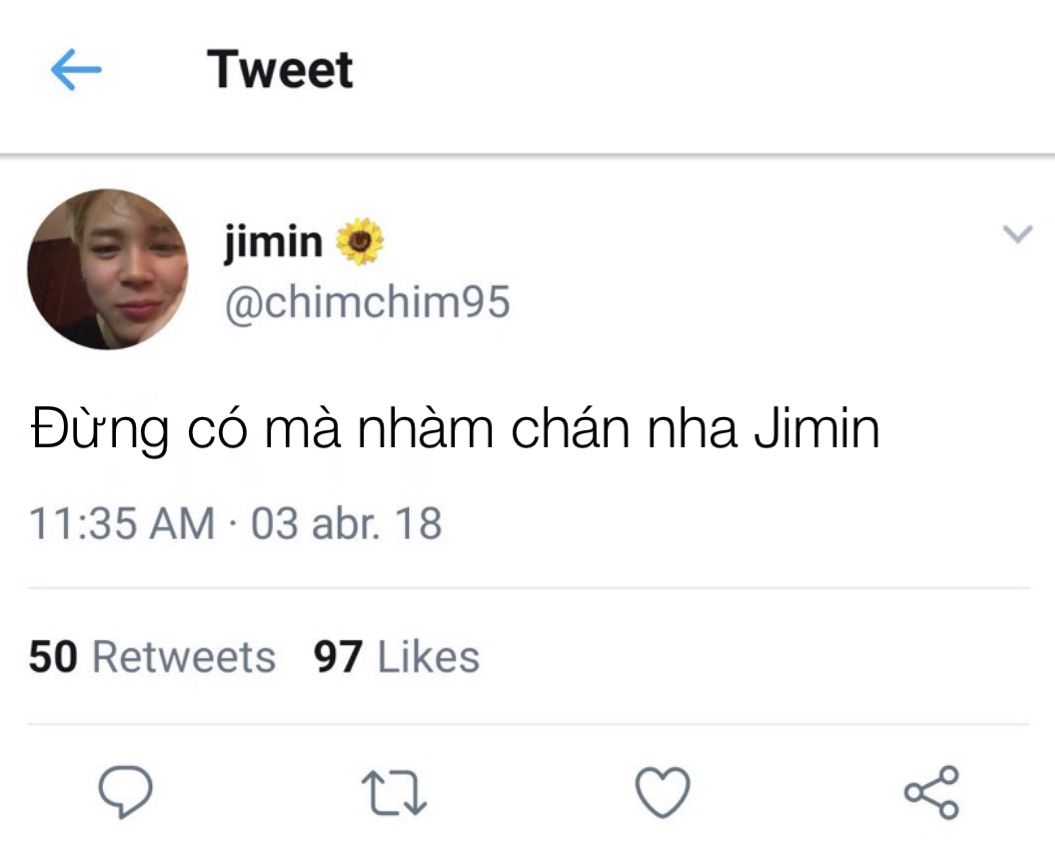View the list of 50 Retweets

(x=153, y=657)
